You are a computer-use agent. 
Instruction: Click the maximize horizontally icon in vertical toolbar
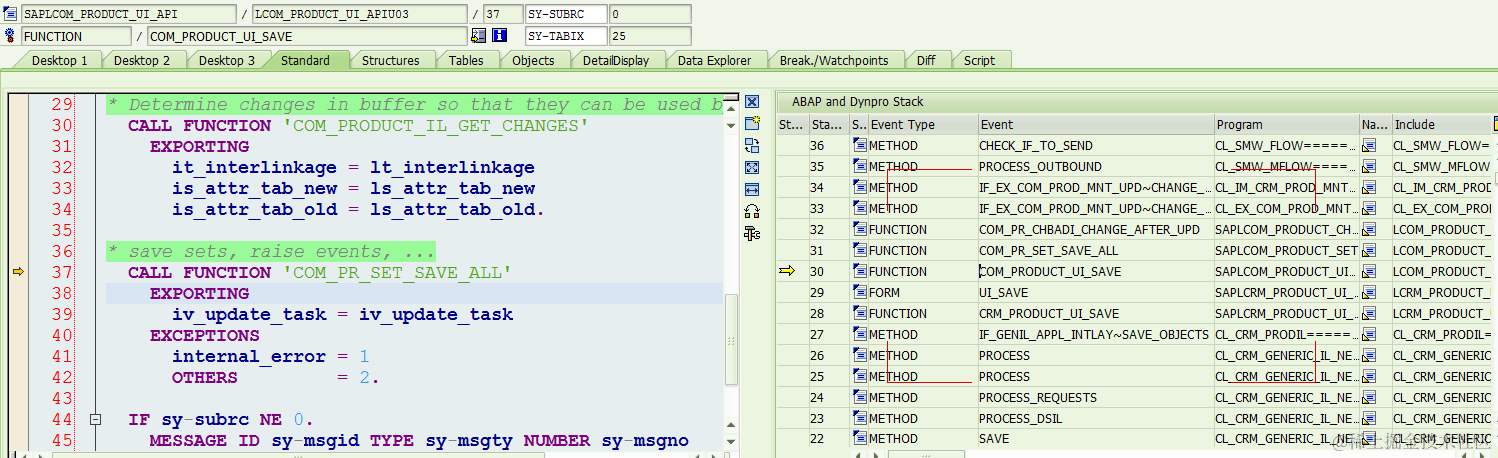coord(752,189)
